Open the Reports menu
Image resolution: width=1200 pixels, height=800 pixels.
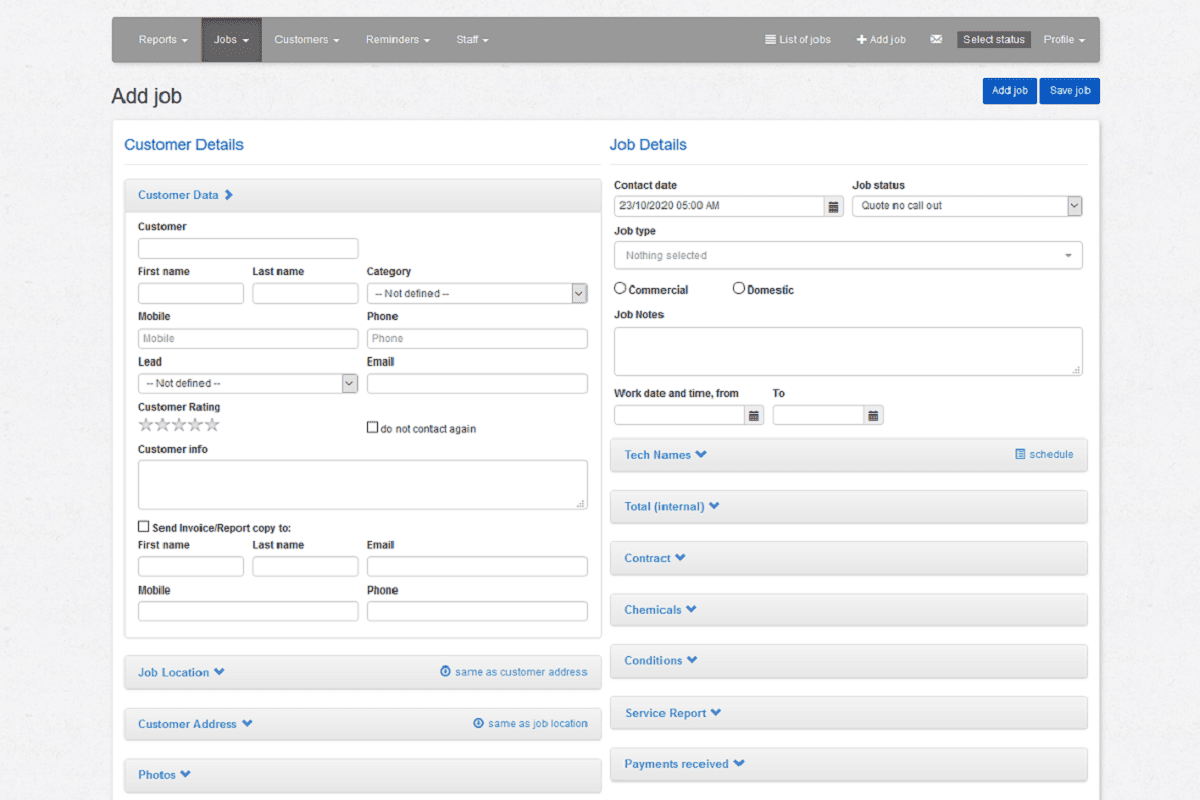tap(163, 40)
